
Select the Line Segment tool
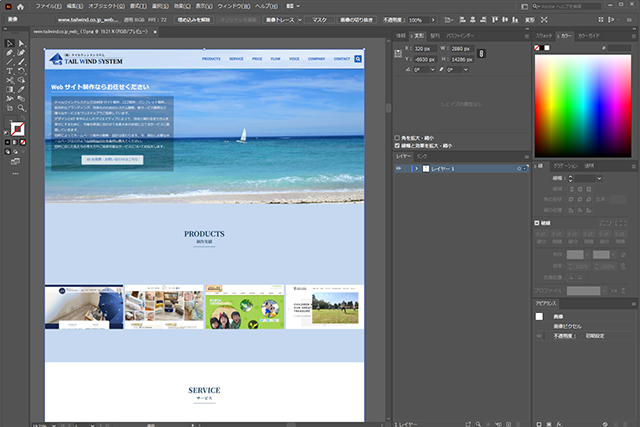pos(9,62)
